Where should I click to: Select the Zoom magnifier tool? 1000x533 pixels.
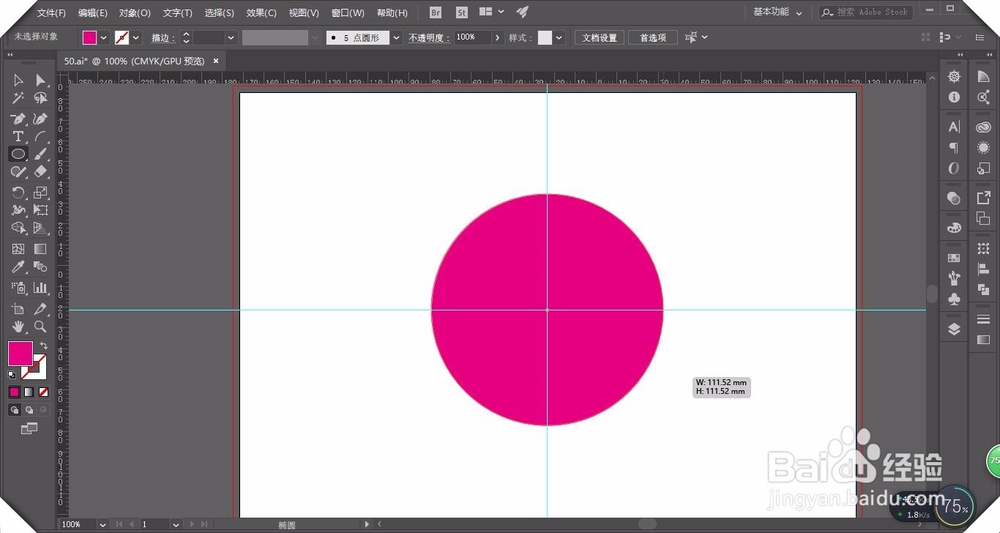[x=40, y=326]
